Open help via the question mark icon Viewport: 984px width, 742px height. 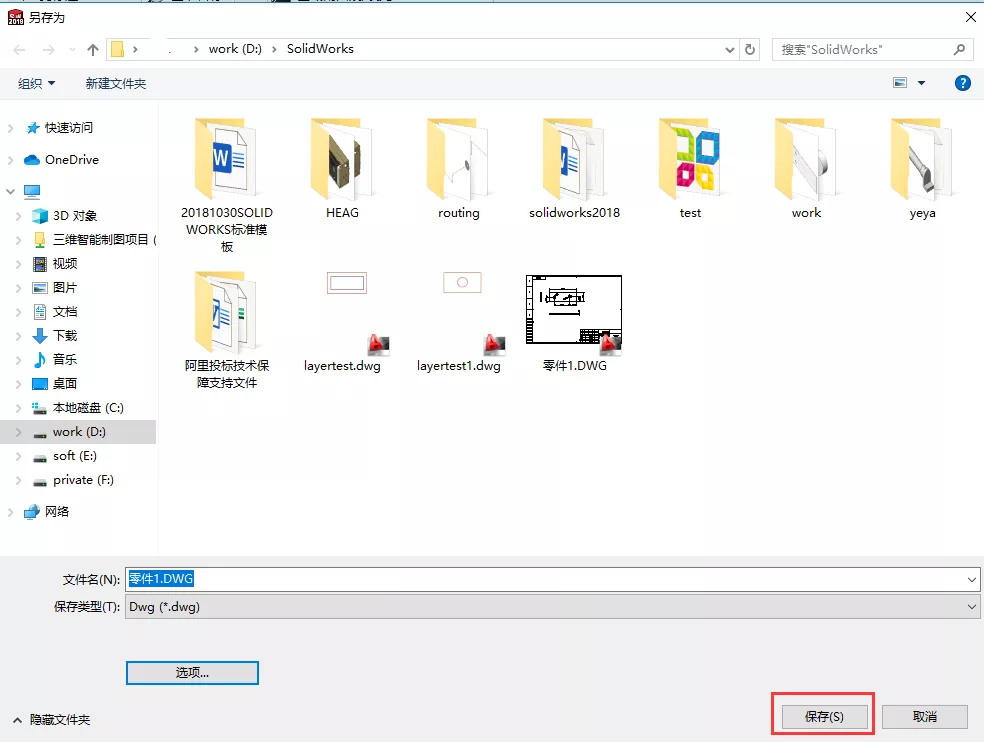(961, 83)
